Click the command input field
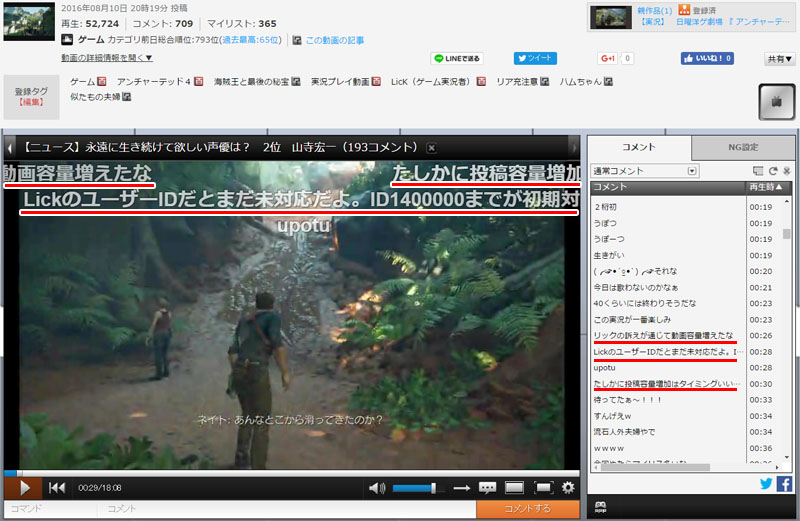 click(x=50, y=509)
